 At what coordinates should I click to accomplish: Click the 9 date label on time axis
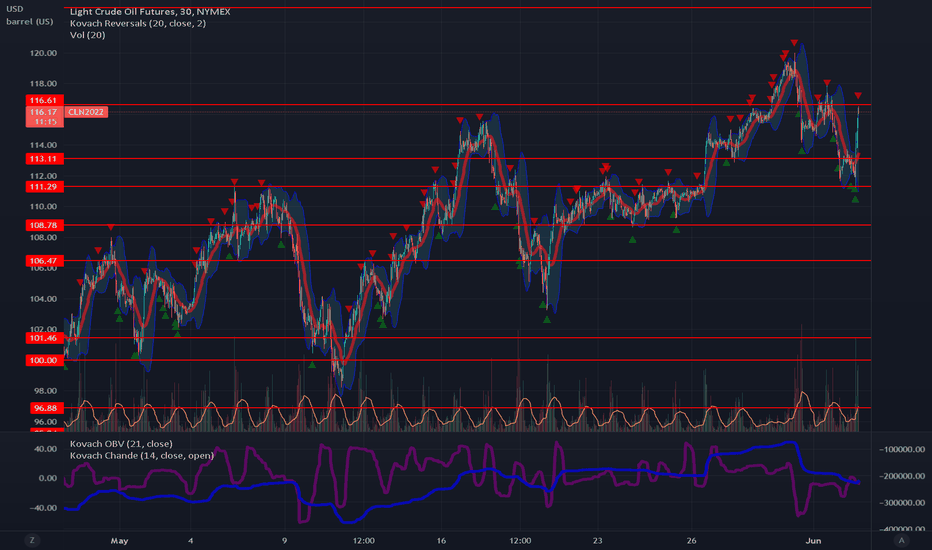pyautogui.click(x=284, y=540)
